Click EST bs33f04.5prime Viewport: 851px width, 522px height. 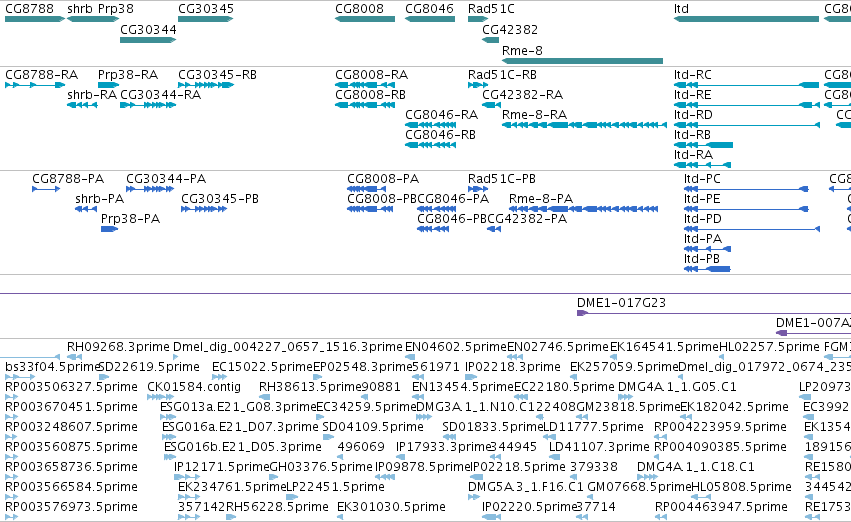pos(20,377)
